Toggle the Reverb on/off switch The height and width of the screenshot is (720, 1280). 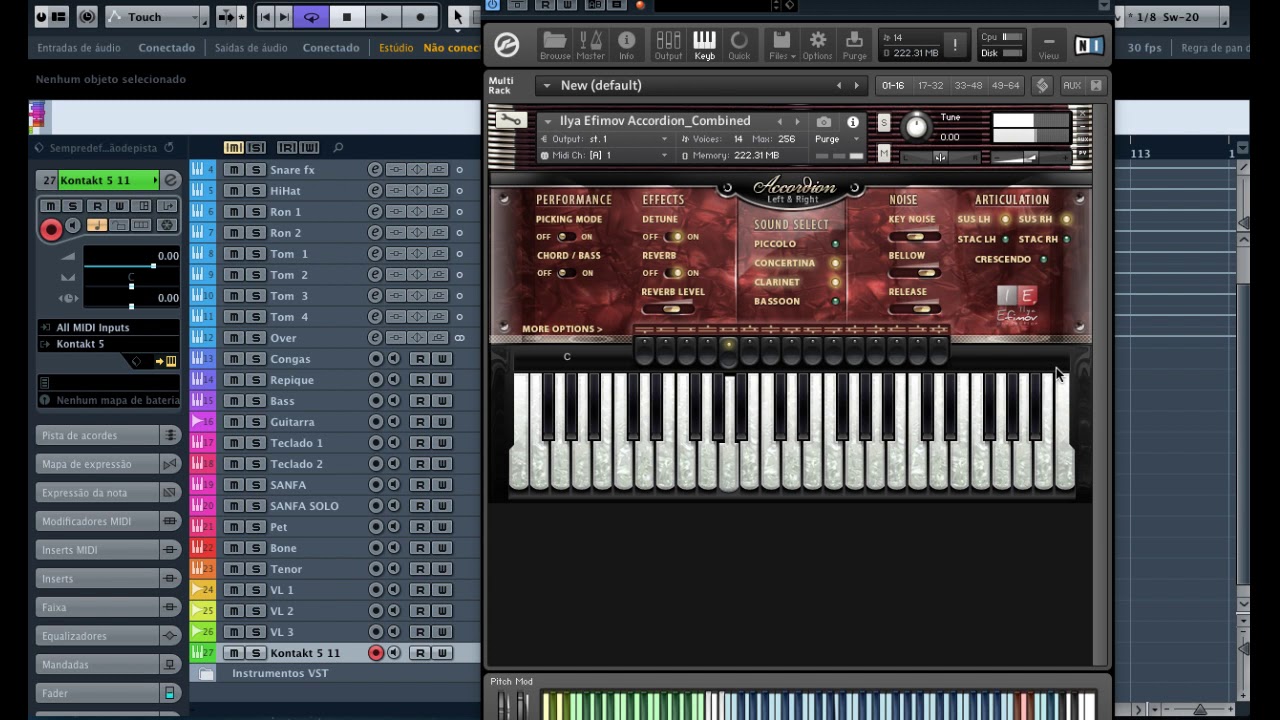pyautogui.click(x=672, y=273)
